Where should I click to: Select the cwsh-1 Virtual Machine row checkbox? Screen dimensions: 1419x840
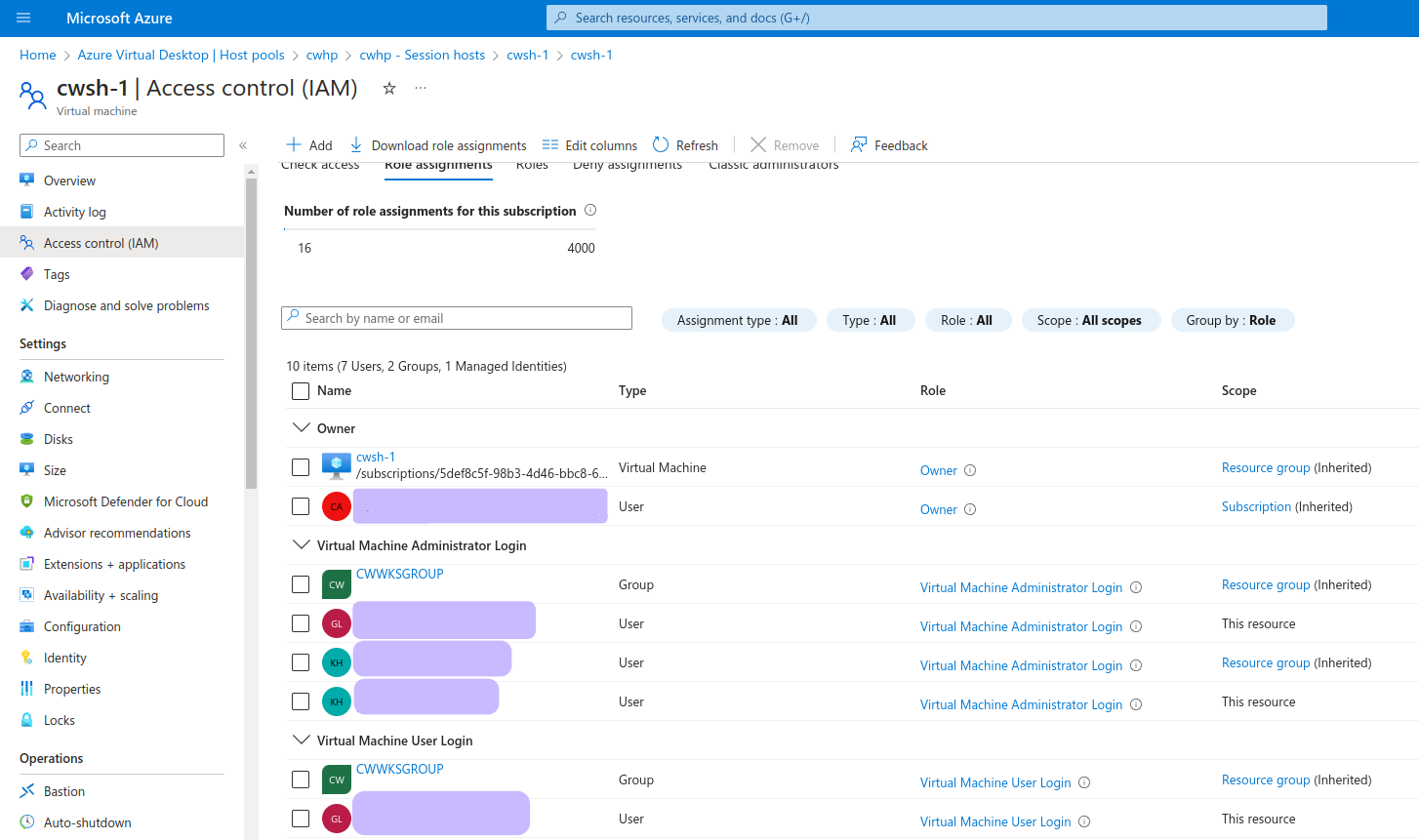pyautogui.click(x=301, y=467)
